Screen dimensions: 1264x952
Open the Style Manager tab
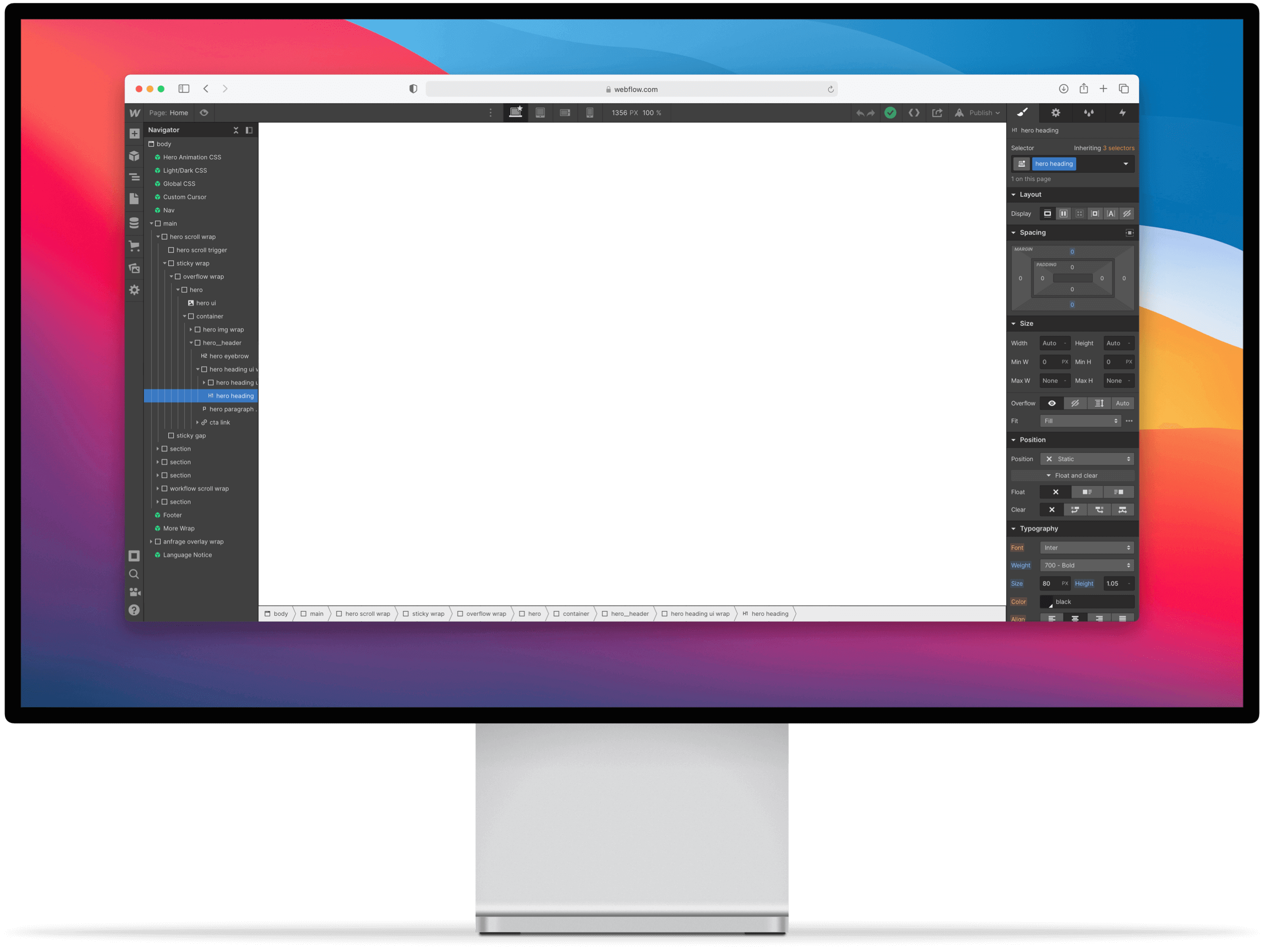click(x=1088, y=112)
